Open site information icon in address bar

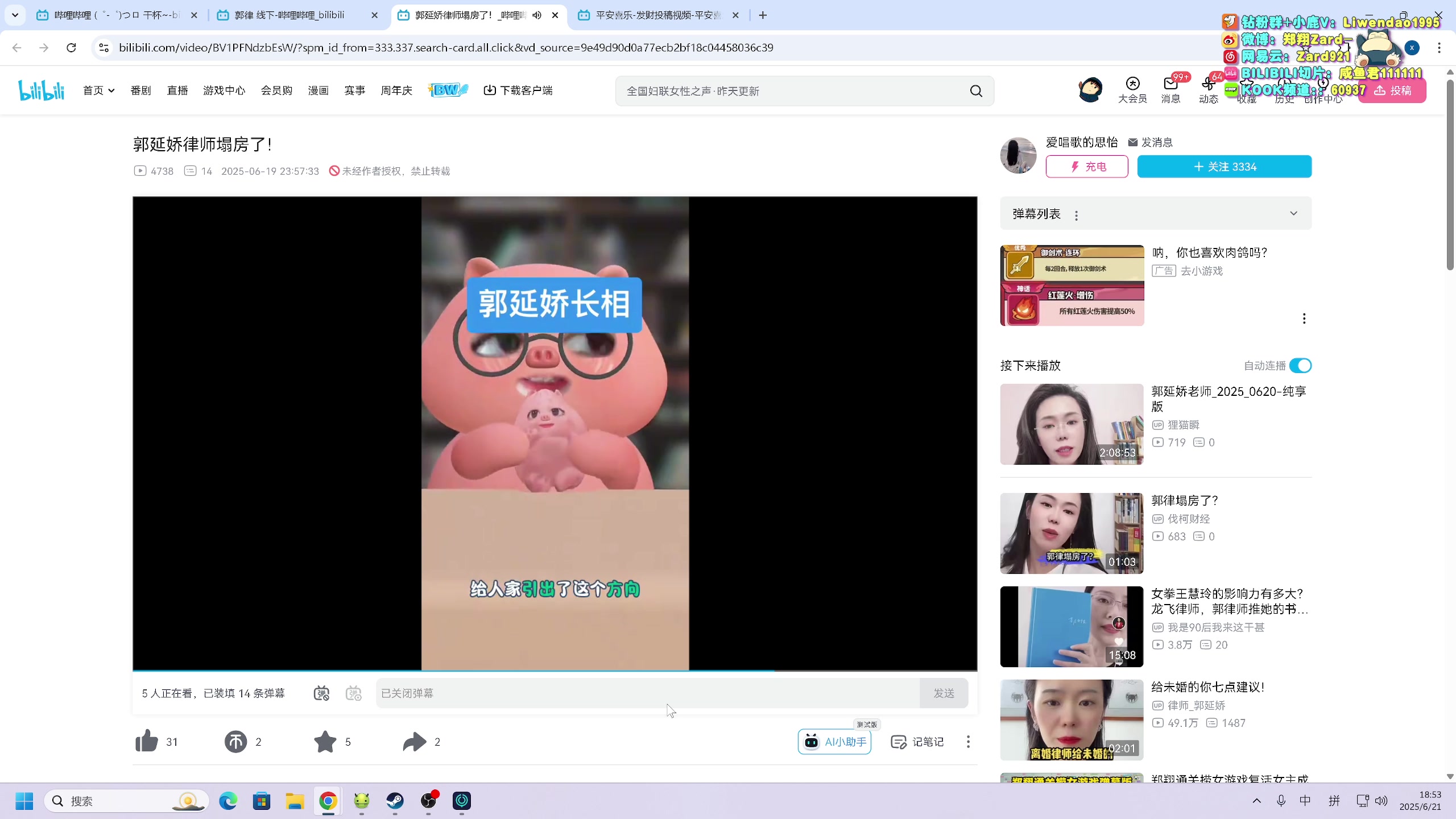tap(104, 48)
